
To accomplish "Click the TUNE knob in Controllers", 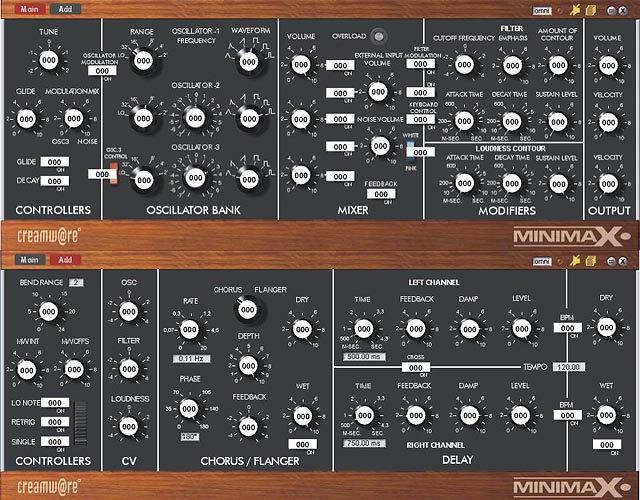I will pyautogui.click(x=49, y=60).
